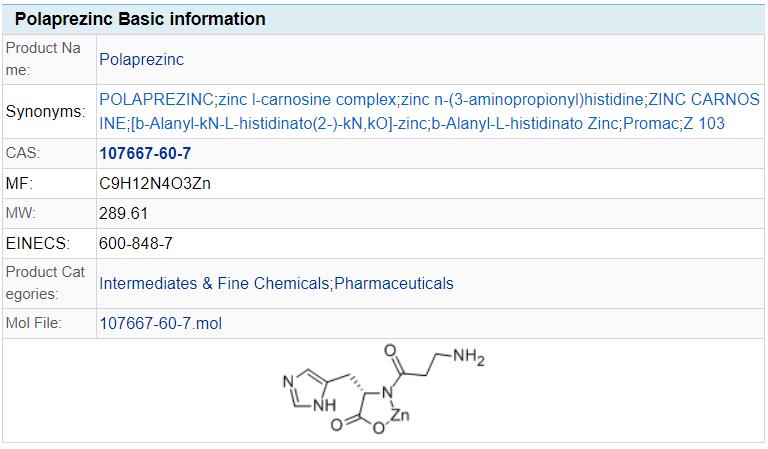Viewport: 768px width, 449px height.
Task: Click the Polaprezinc product name link
Action: pos(141,59)
